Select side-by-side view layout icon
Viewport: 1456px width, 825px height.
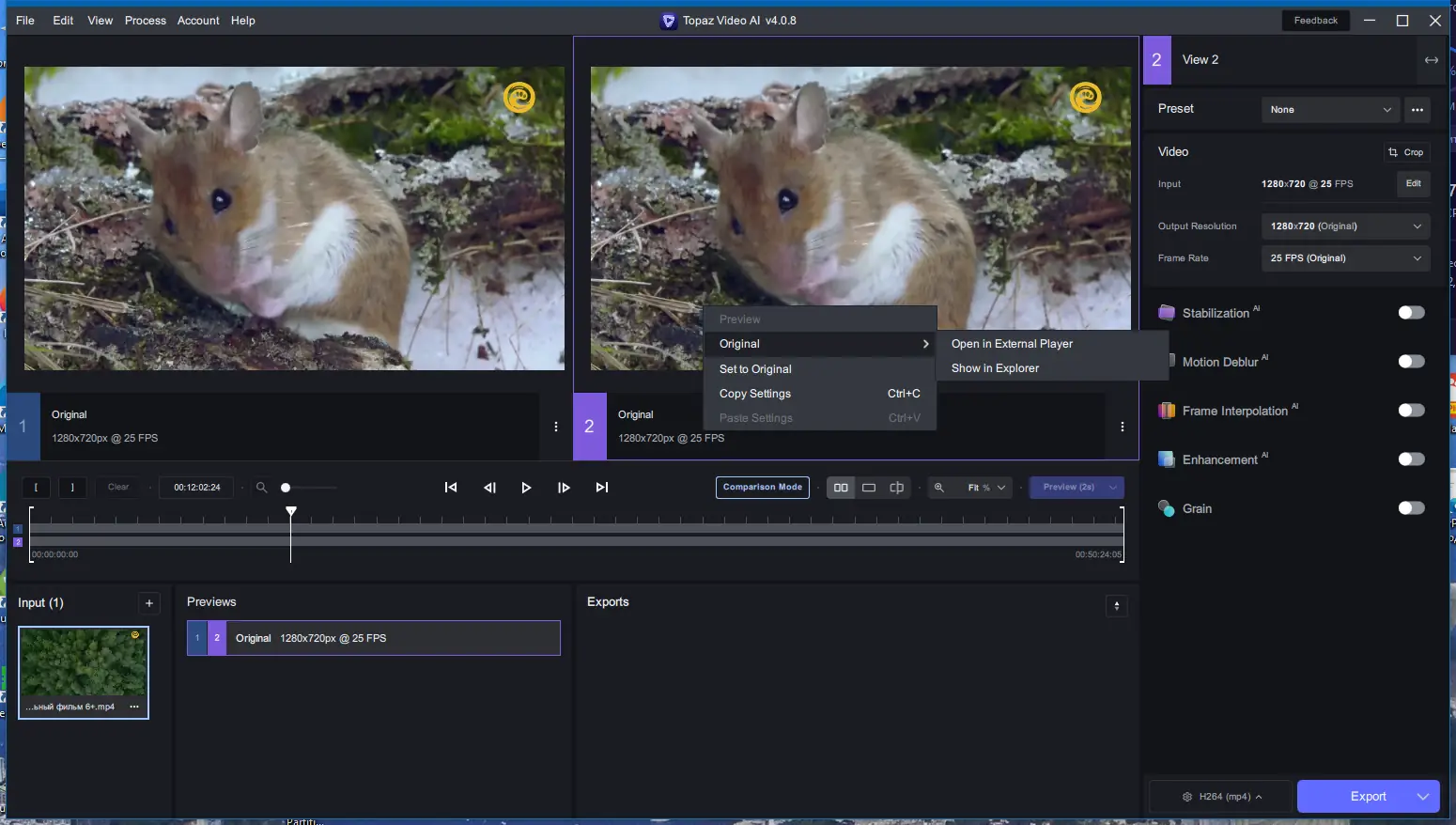(841, 488)
